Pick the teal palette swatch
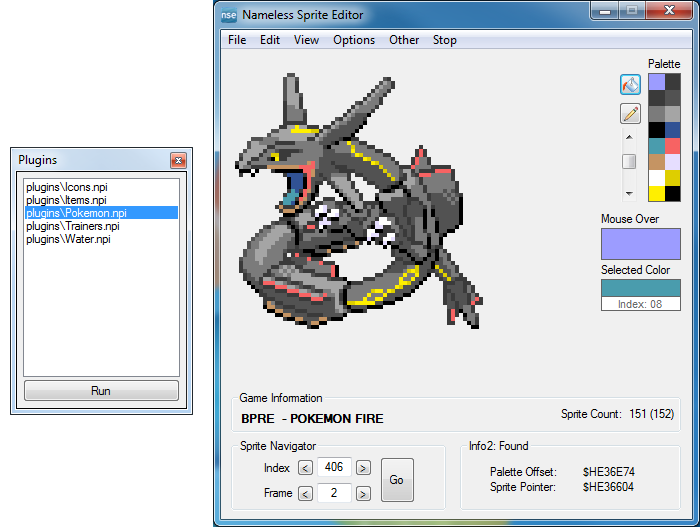The height and width of the screenshot is (527, 700). click(x=657, y=146)
